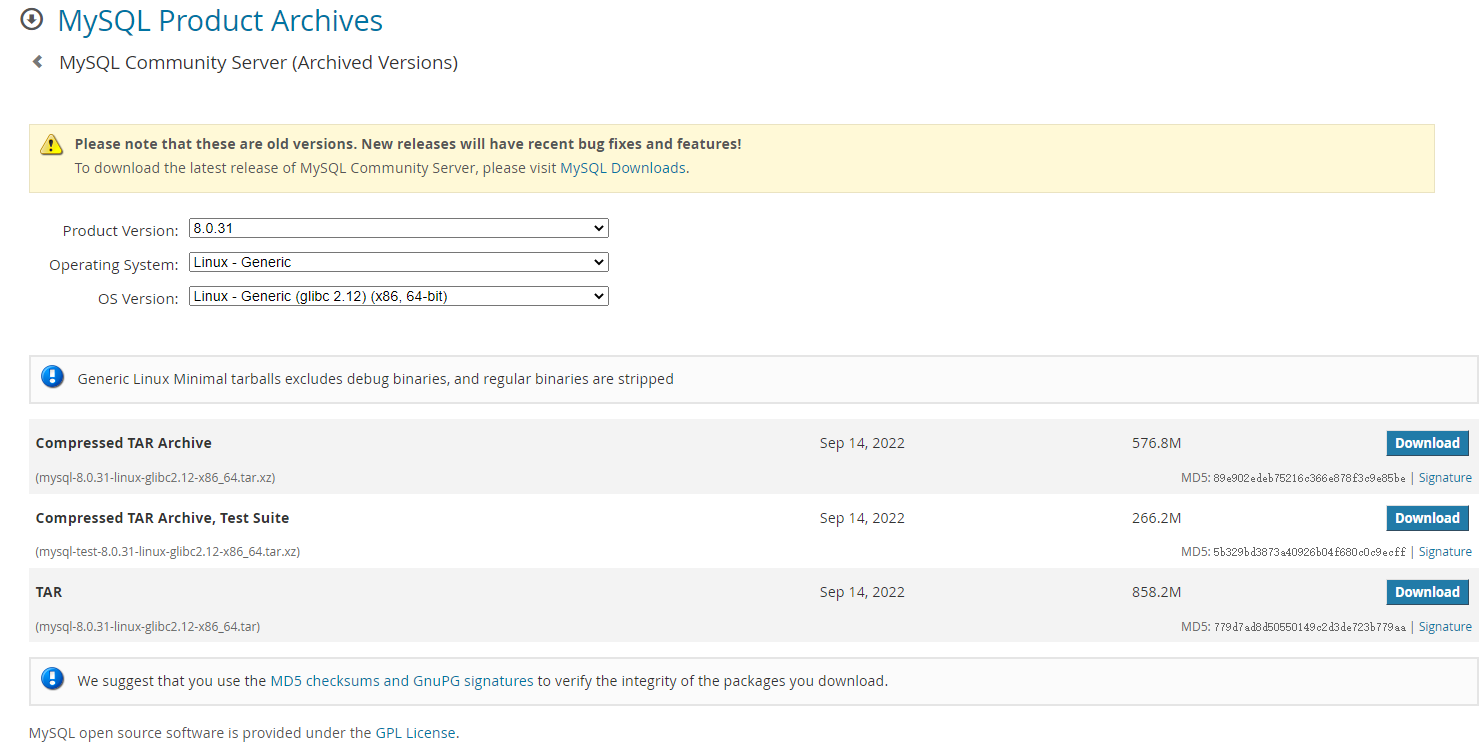Image resolution: width=1481 pixels, height=747 pixels.
Task: Open the Product Version dropdown
Action: pos(399,228)
